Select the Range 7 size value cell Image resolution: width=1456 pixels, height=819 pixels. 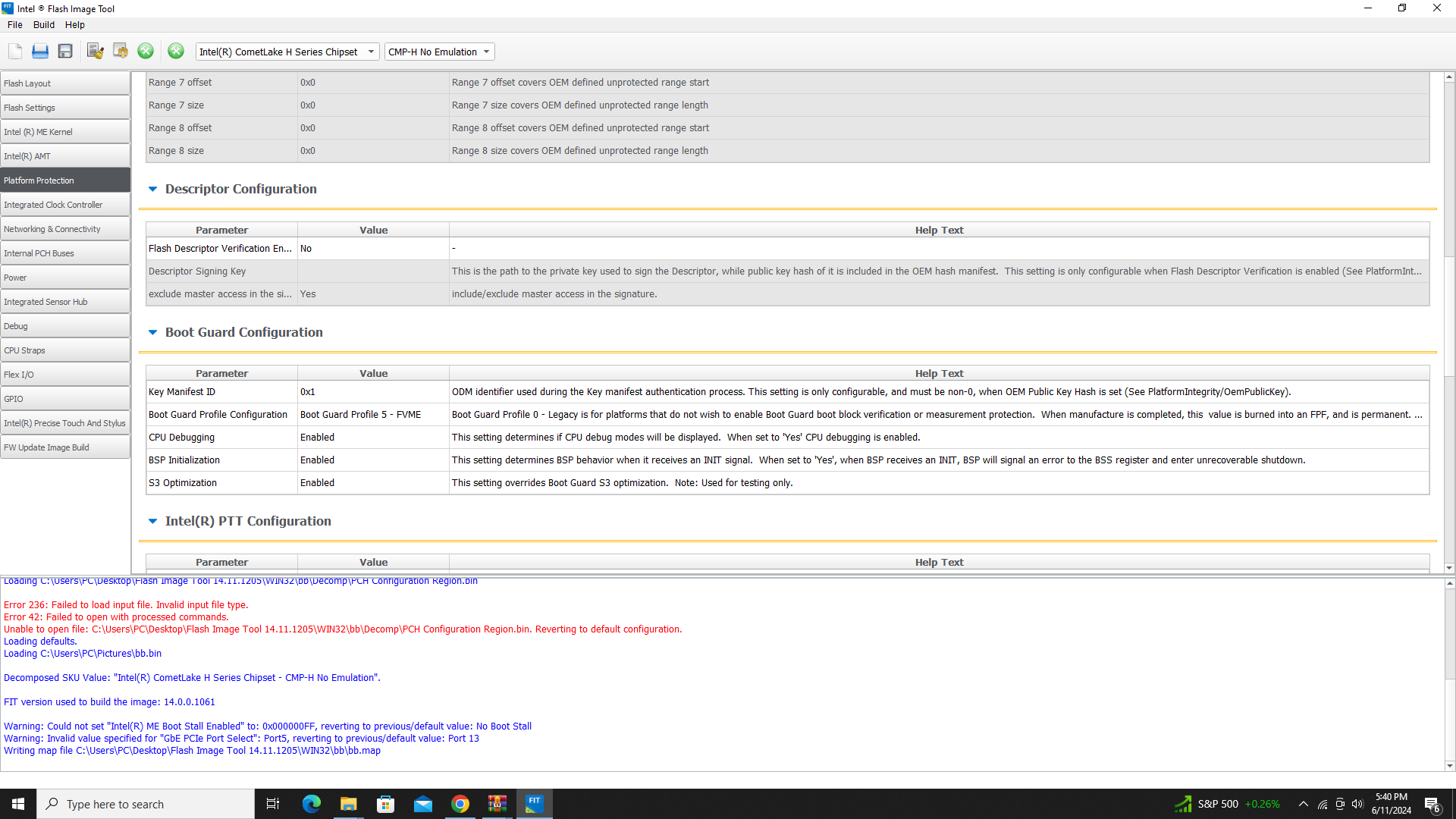pos(373,105)
